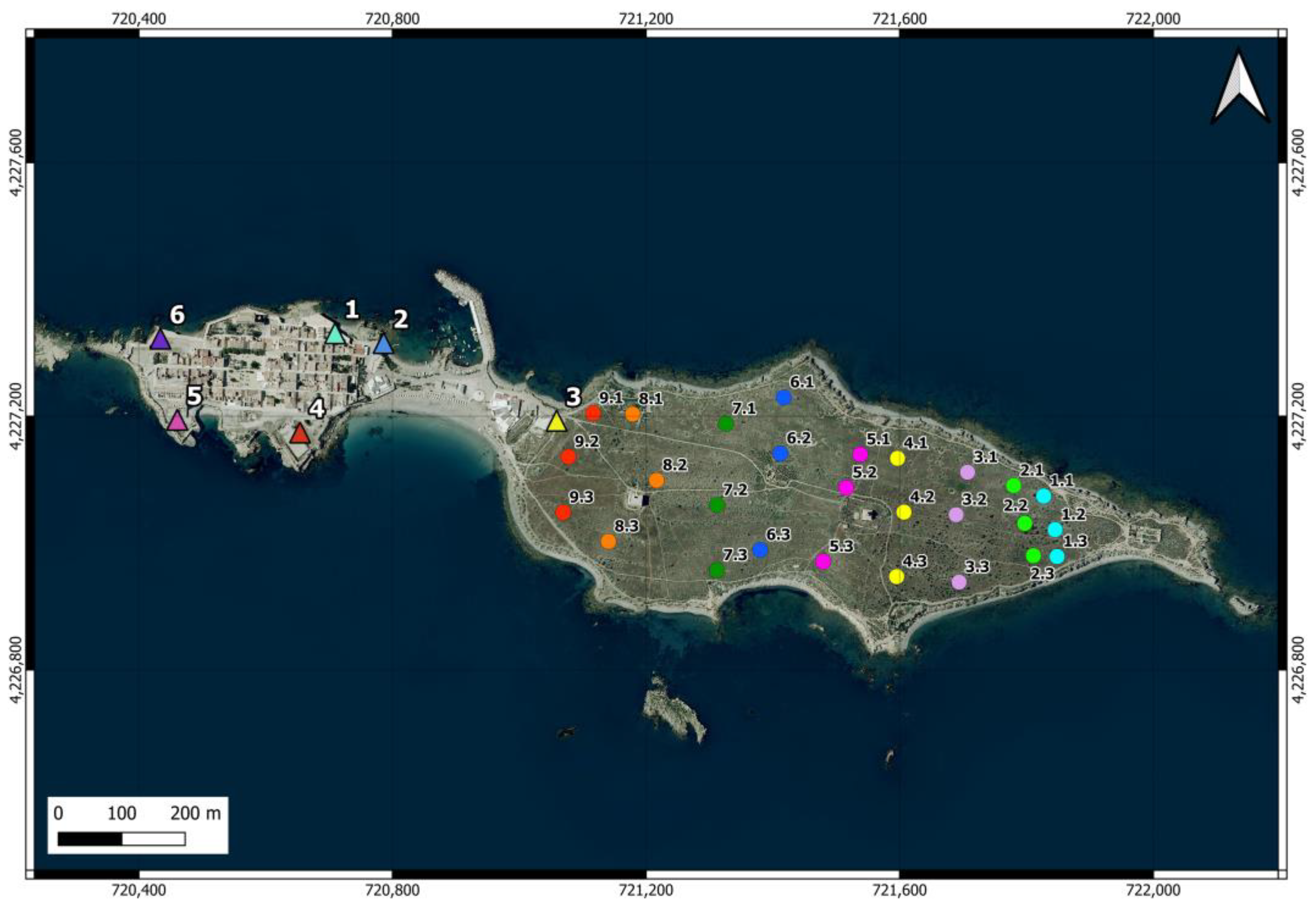
Task: Select the pink triangle marker 5
Action: tap(177, 422)
